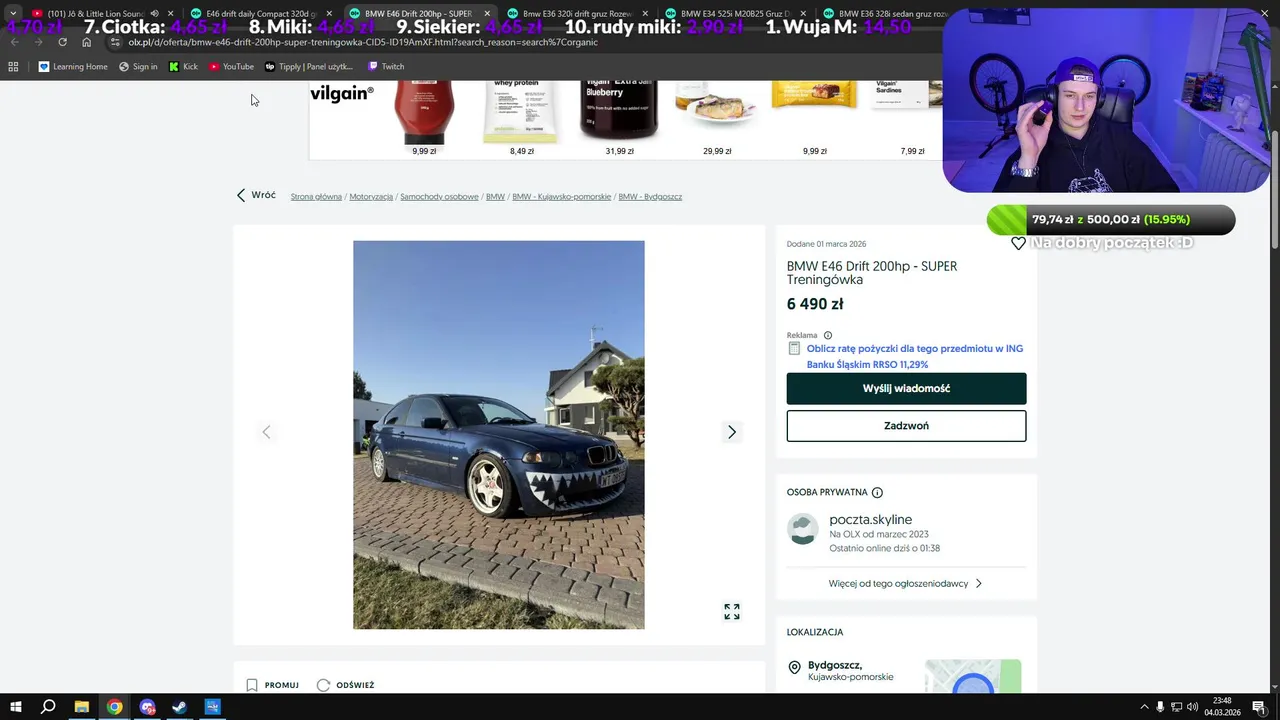Open Sign in bookmark

pos(138,66)
